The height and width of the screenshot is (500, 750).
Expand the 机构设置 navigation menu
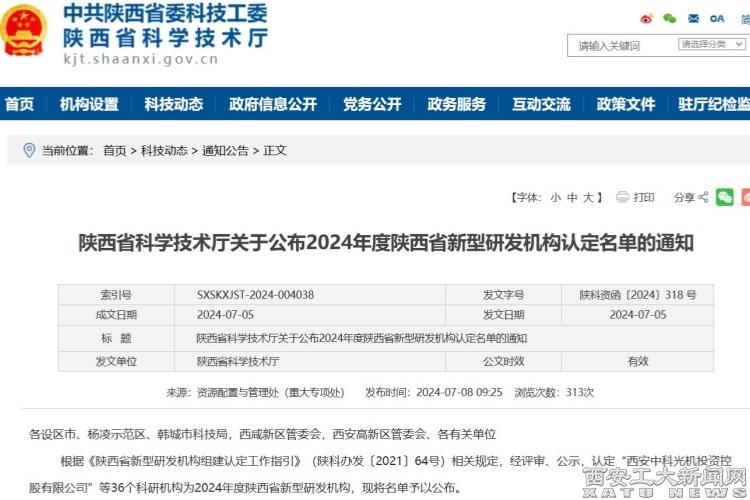tap(89, 104)
